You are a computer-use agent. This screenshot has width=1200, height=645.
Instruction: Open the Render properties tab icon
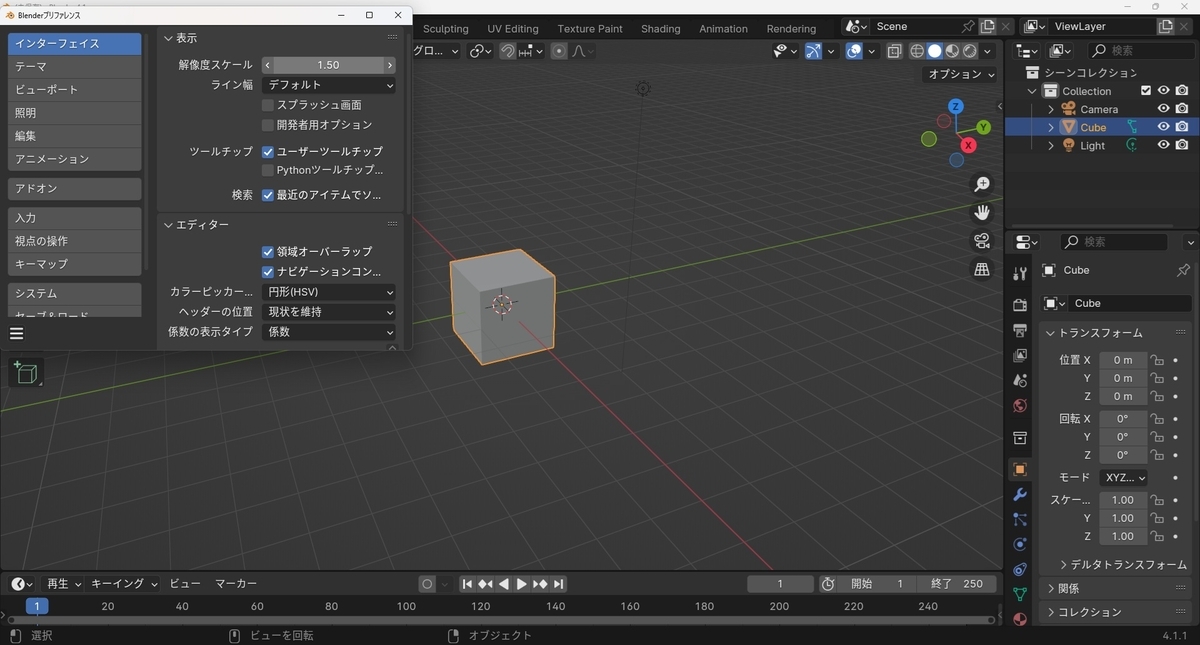coord(1019,305)
